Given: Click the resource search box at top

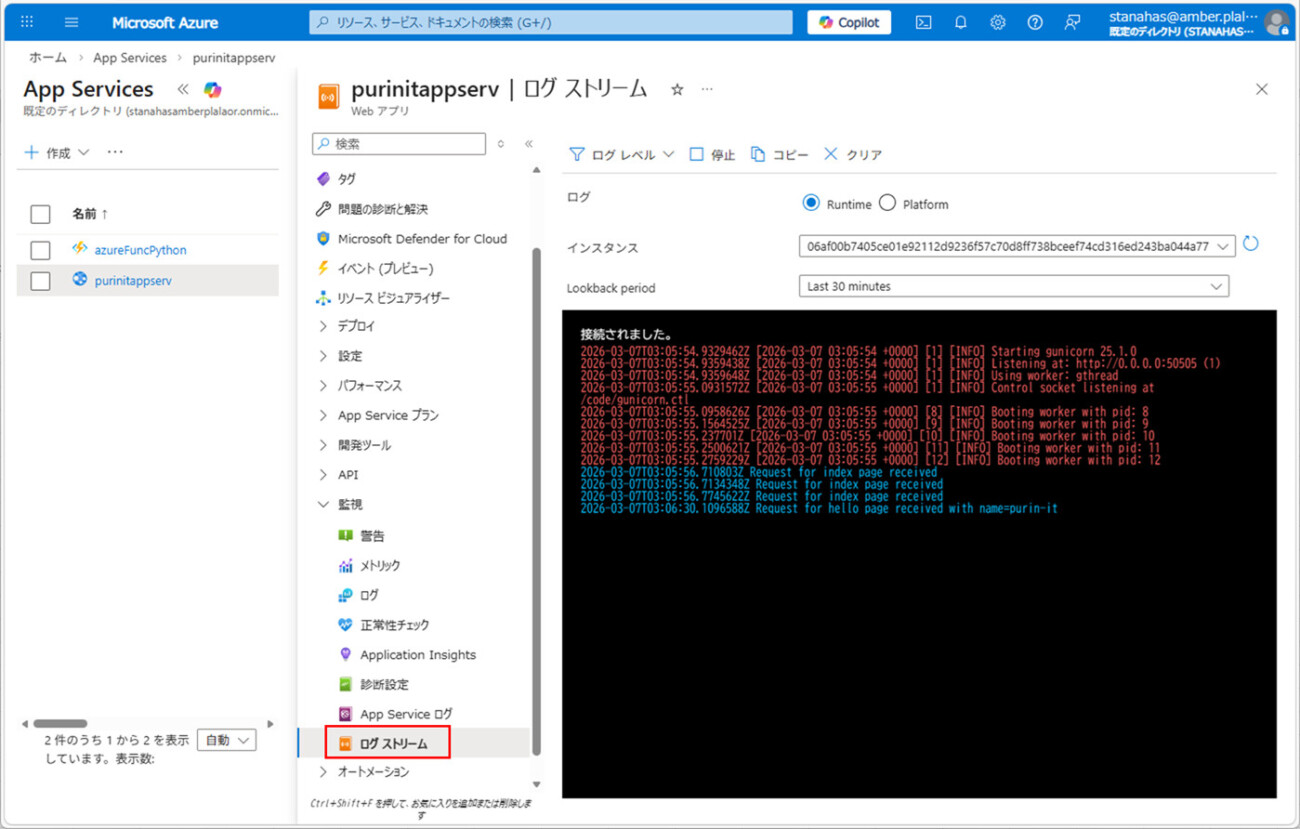Looking at the screenshot, I should 550,23.
